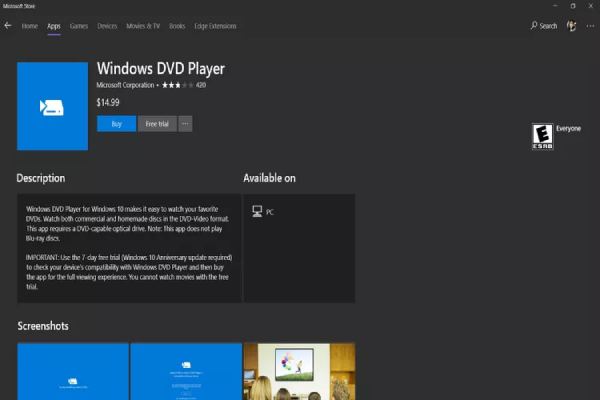Go to Movies & TV tab
The width and height of the screenshot is (600, 400).
[143, 26]
